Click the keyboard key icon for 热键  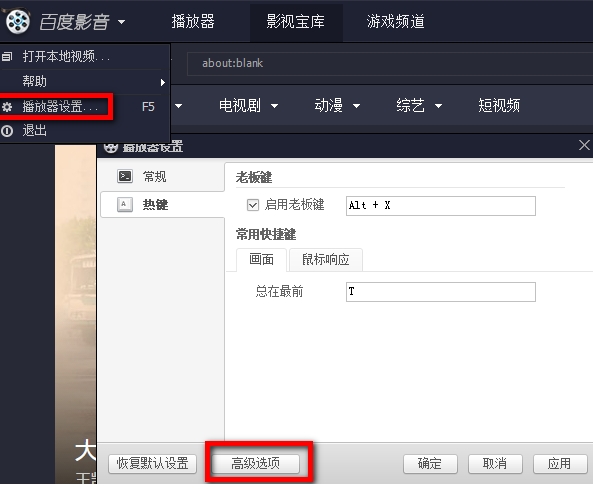tap(125, 205)
